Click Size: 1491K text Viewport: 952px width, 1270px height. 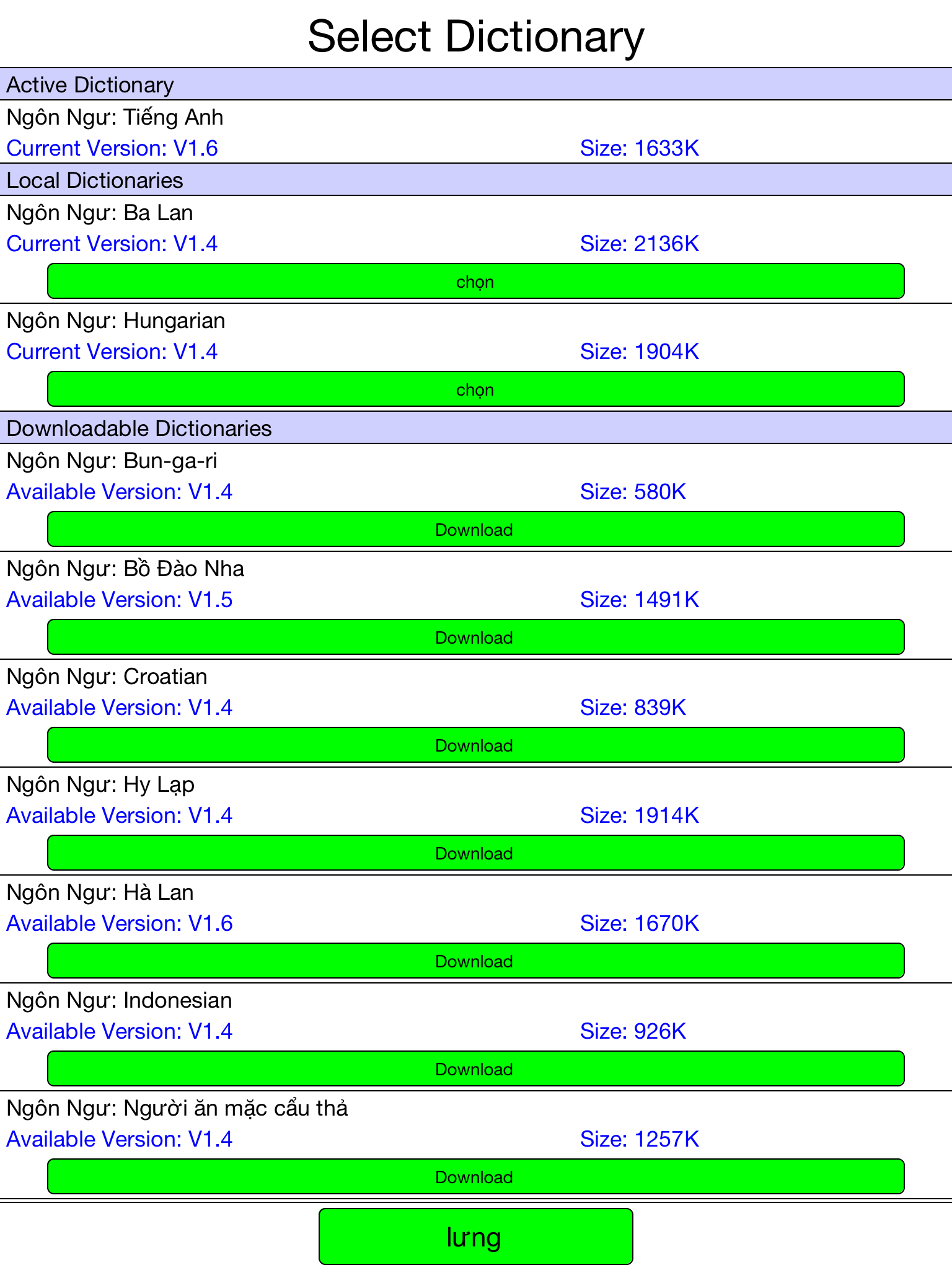(x=640, y=600)
